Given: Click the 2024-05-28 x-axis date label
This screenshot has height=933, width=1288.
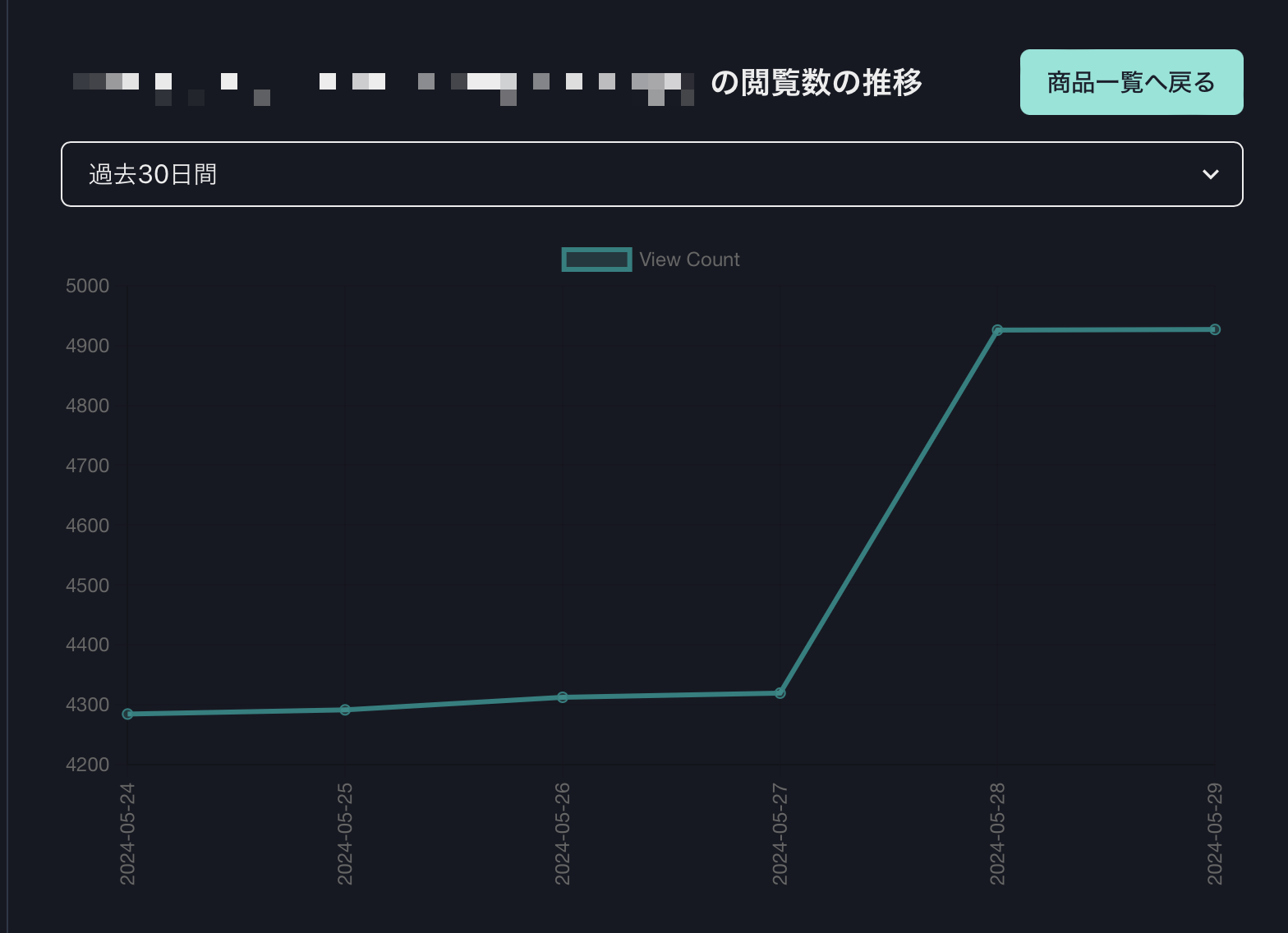Looking at the screenshot, I should pos(997,834).
